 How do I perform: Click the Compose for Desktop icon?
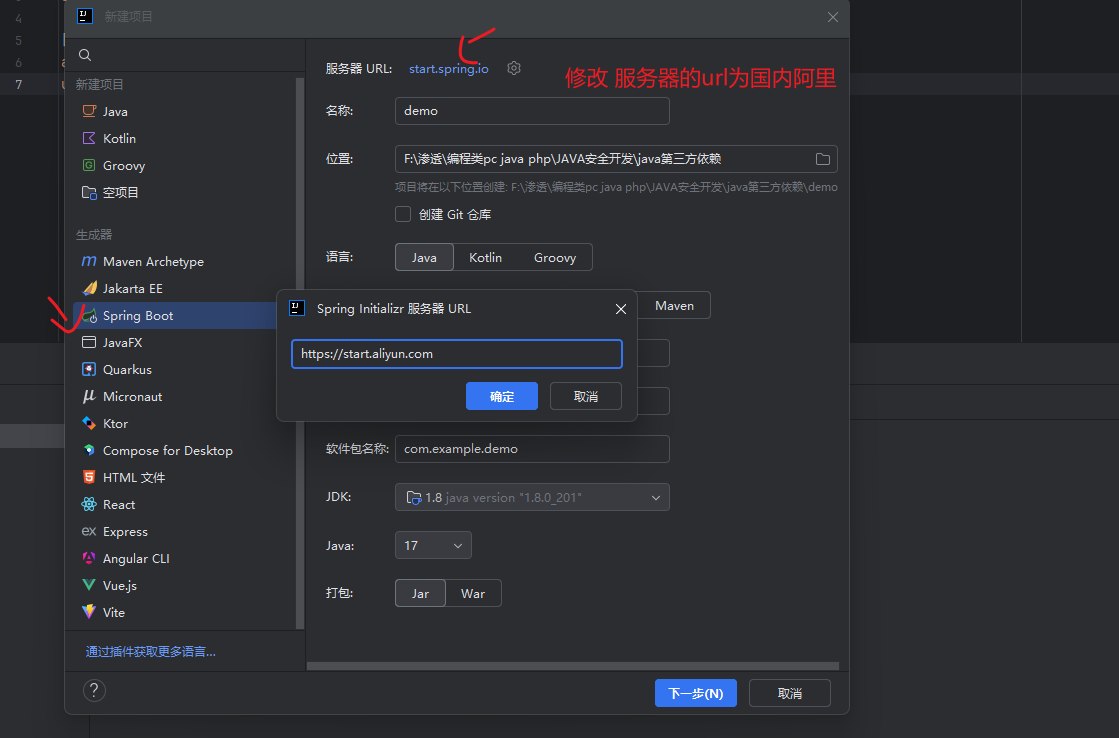89,450
